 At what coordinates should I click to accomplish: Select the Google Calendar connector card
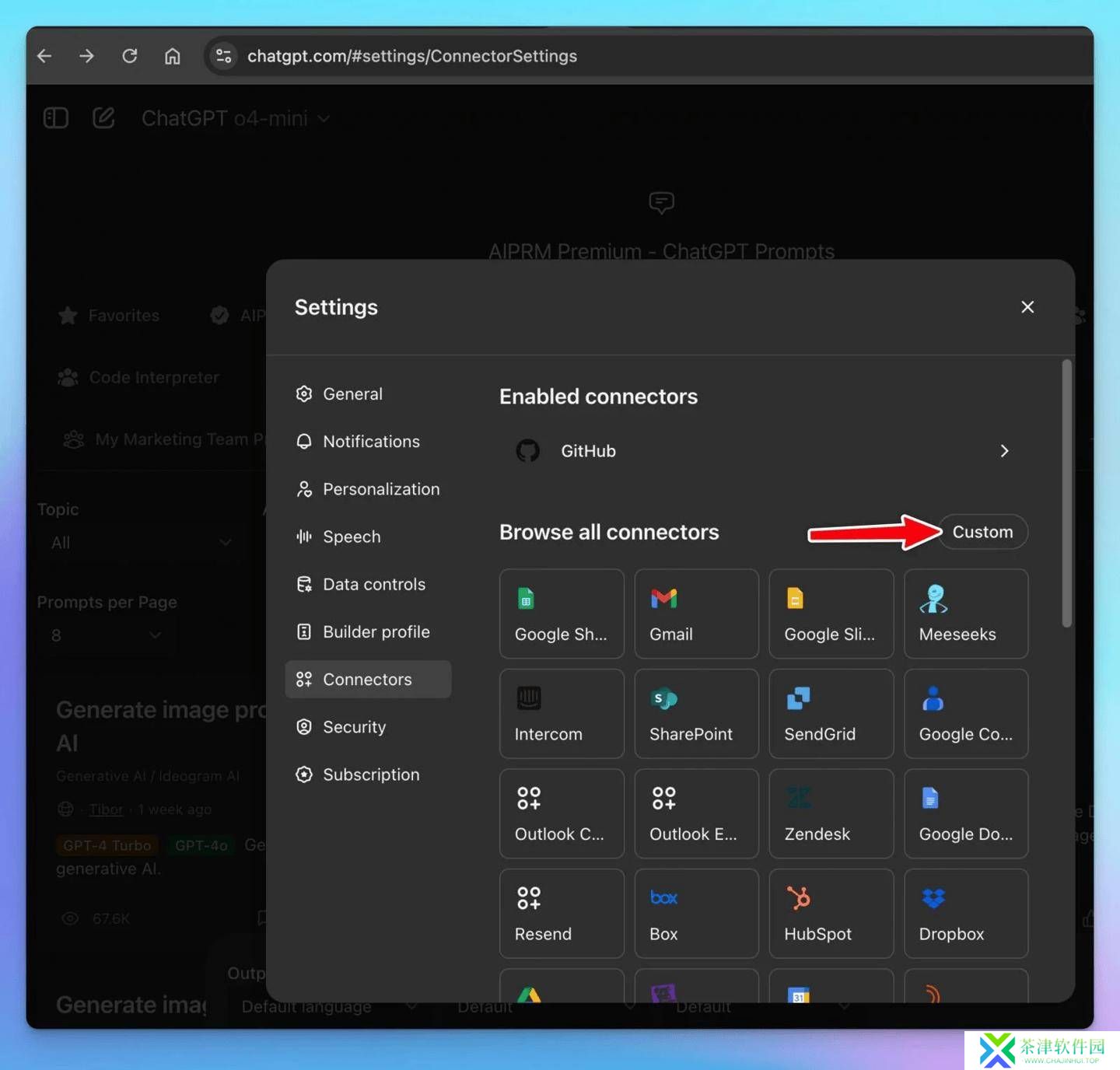(x=831, y=986)
